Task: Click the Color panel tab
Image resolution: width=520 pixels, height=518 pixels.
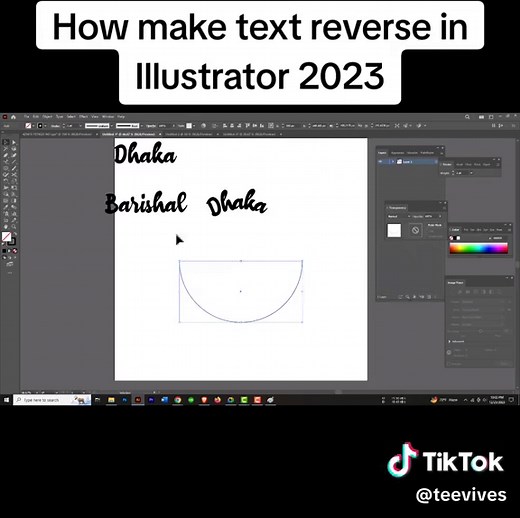Action: point(455,230)
